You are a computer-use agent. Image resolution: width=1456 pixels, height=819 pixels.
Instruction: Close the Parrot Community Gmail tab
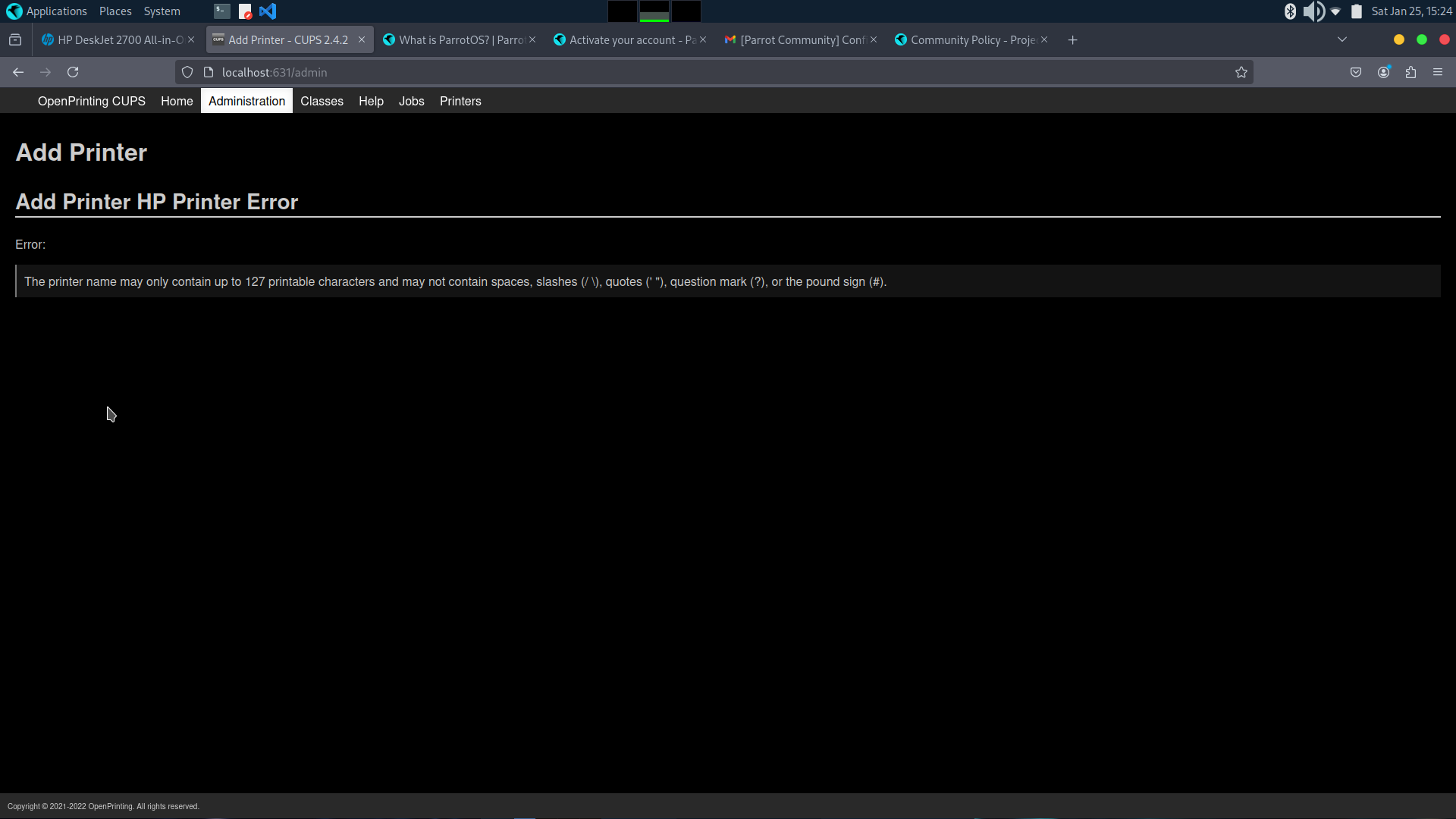pyautogui.click(x=874, y=40)
